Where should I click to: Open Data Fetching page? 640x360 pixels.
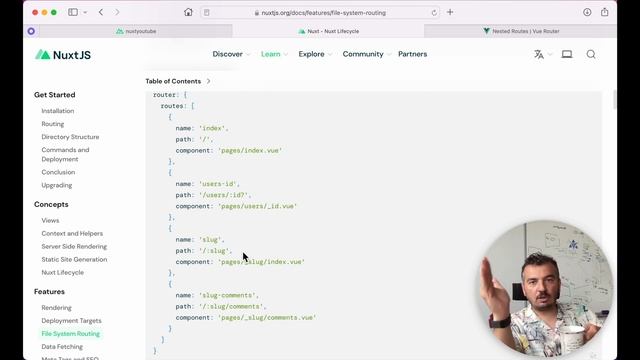tap(62, 347)
